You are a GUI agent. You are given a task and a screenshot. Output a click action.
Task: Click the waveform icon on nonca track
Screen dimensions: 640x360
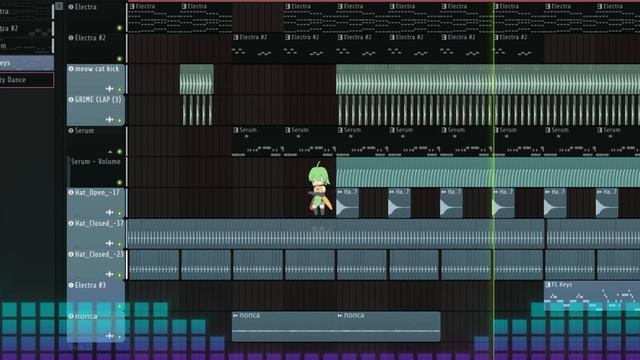point(109,336)
